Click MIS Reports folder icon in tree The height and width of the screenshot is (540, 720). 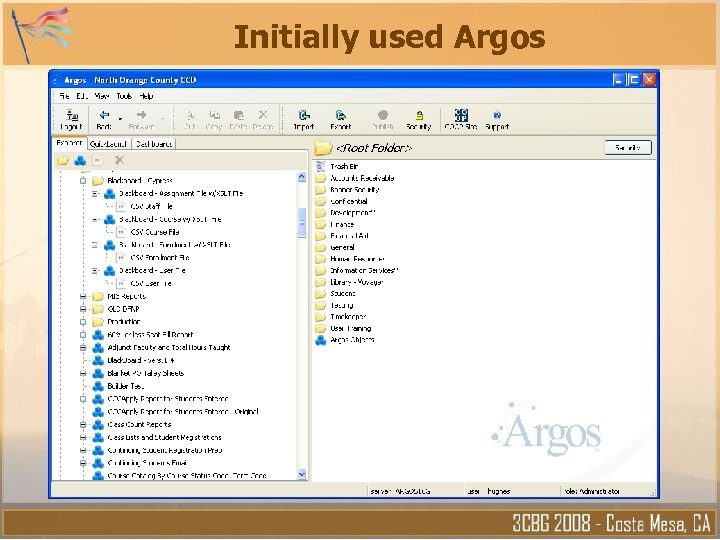98,296
